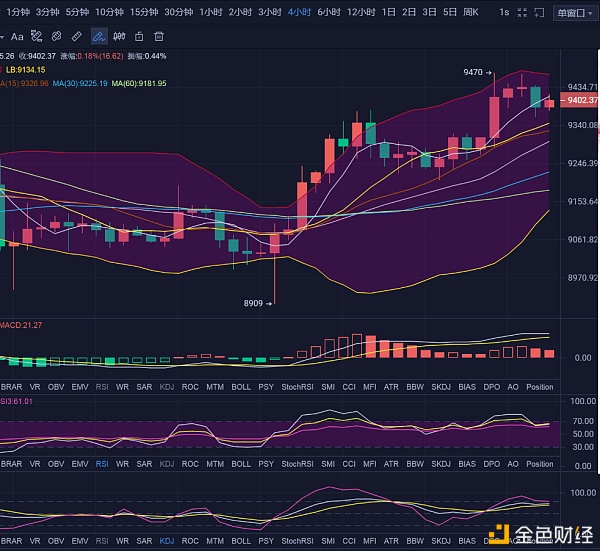Viewport: 600px width, 551px height.
Task: Click the 9470 high price marker
Action: point(477,72)
